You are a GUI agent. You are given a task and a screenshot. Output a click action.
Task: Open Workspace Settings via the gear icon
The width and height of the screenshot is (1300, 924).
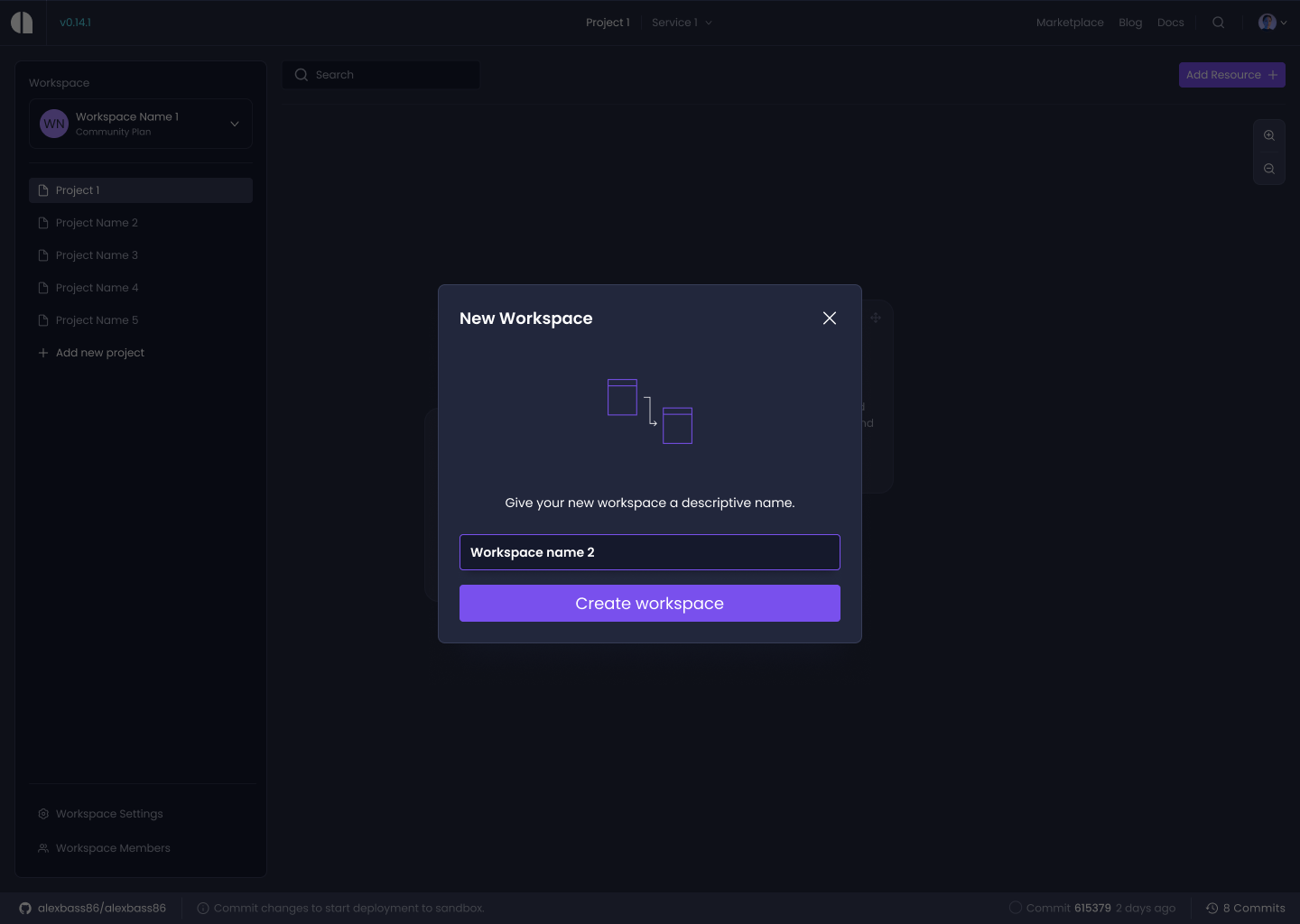coord(42,813)
